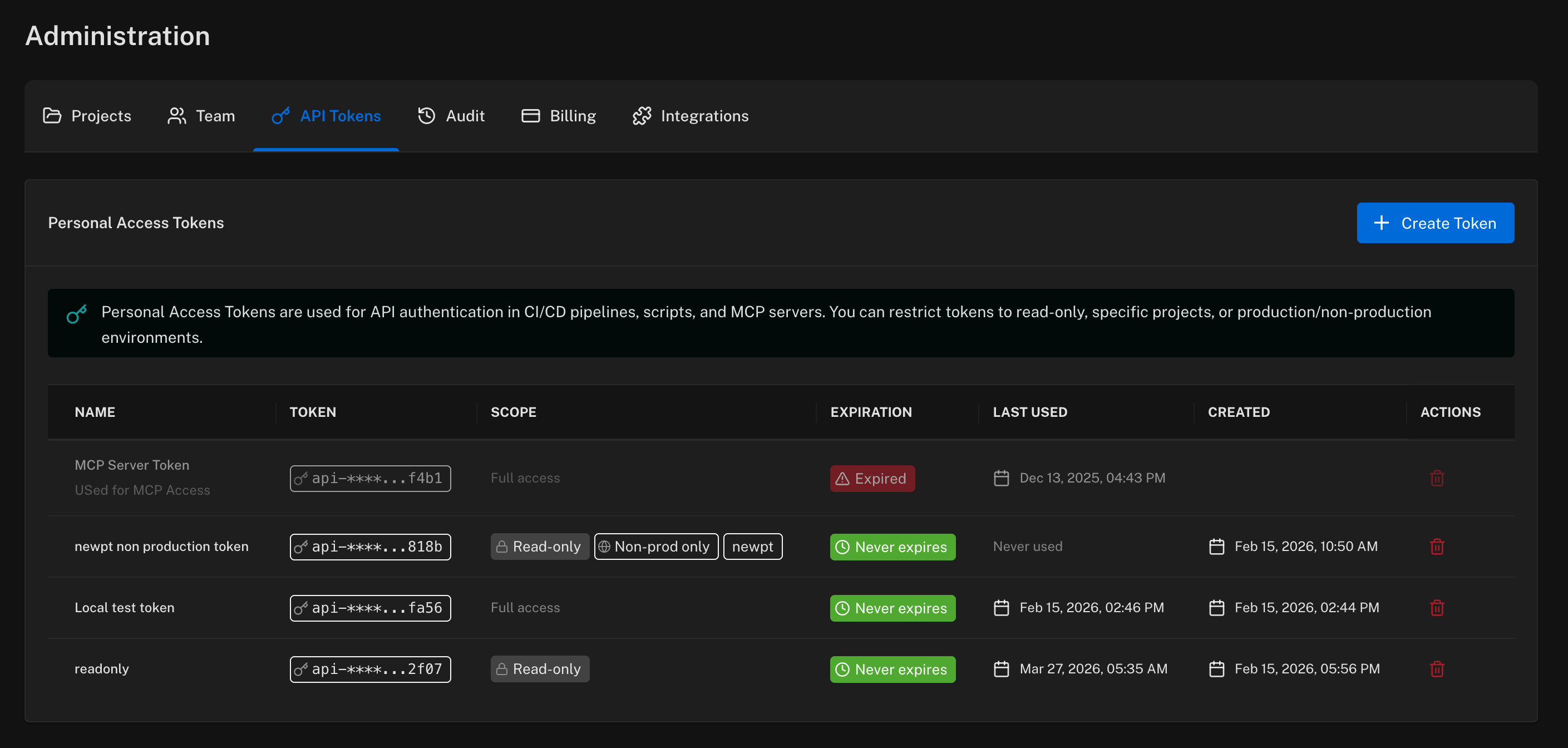Click the API Tokens key icon

coord(280,116)
